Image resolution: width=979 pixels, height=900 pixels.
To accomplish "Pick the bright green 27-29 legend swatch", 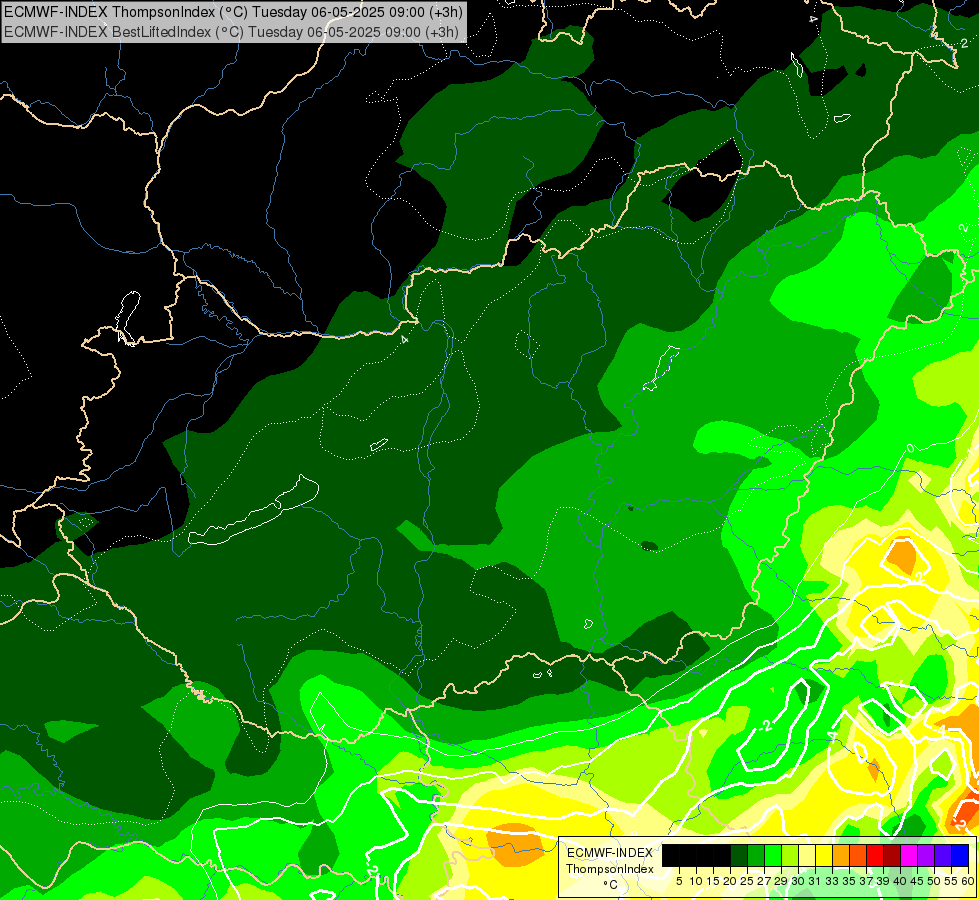I will (773, 855).
